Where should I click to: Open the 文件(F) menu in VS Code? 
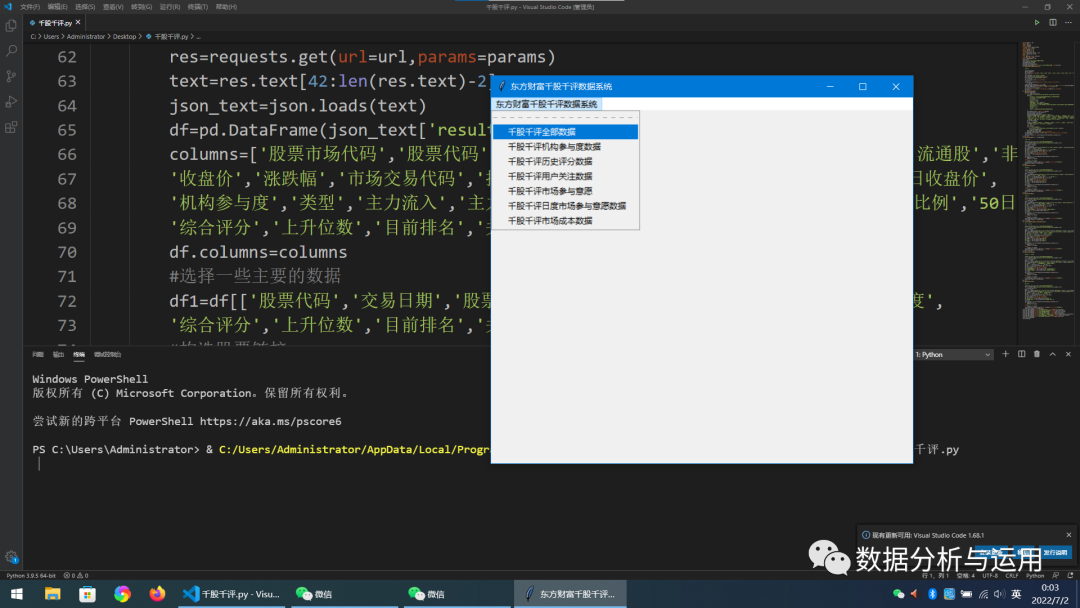click(30, 7)
